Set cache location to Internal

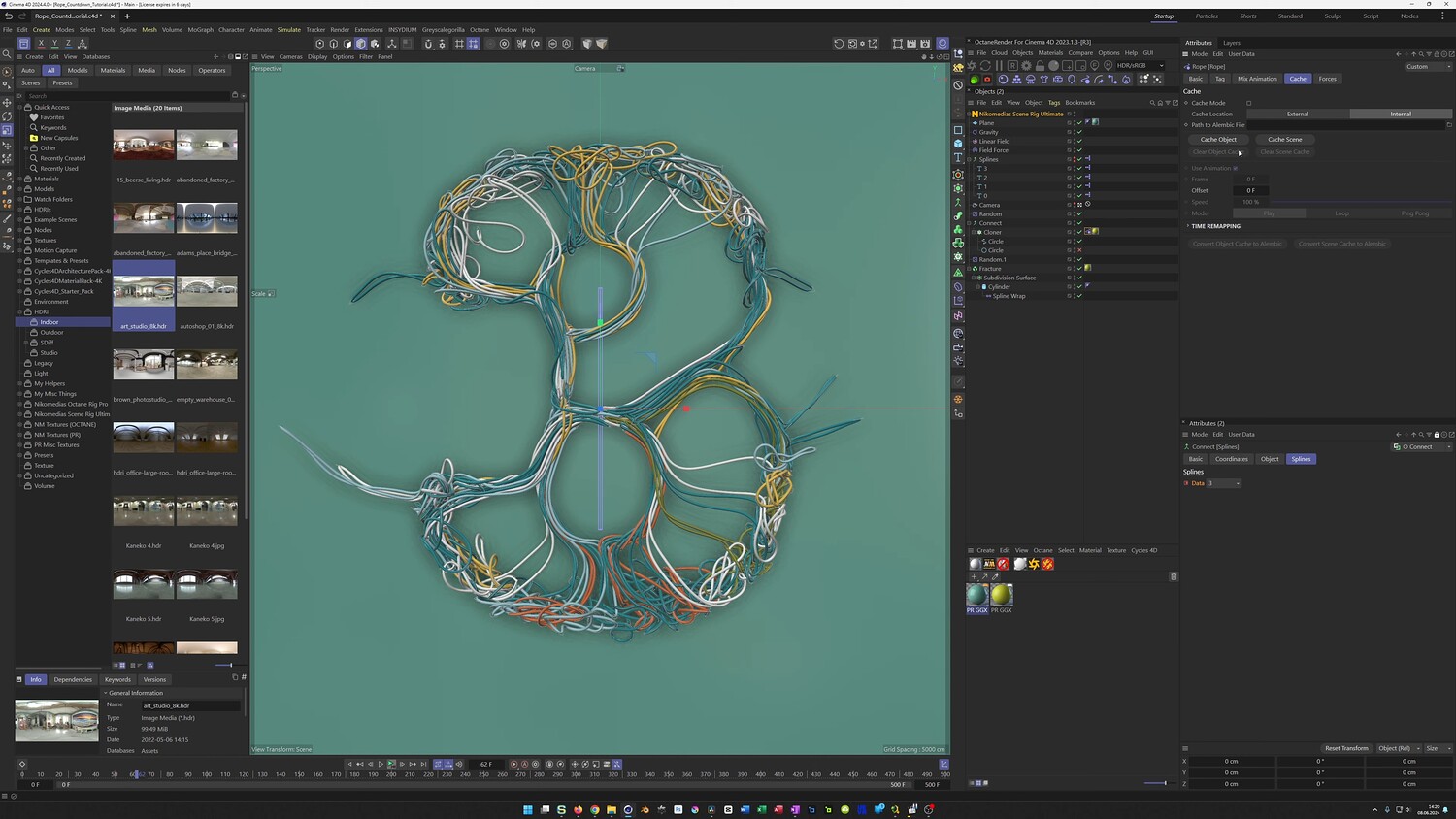[1401, 115]
